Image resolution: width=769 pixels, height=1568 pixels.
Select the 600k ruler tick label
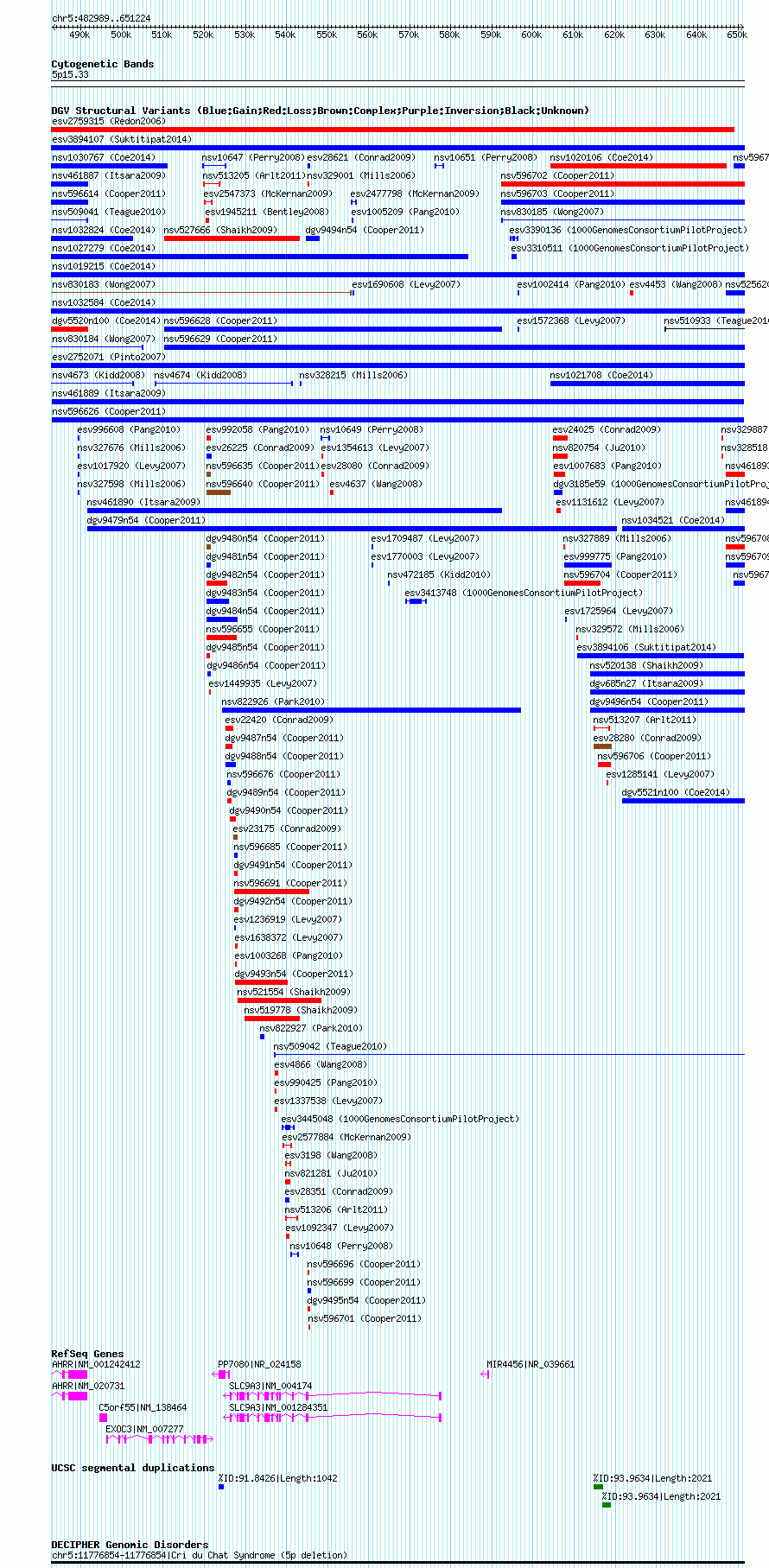tap(531, 35)
